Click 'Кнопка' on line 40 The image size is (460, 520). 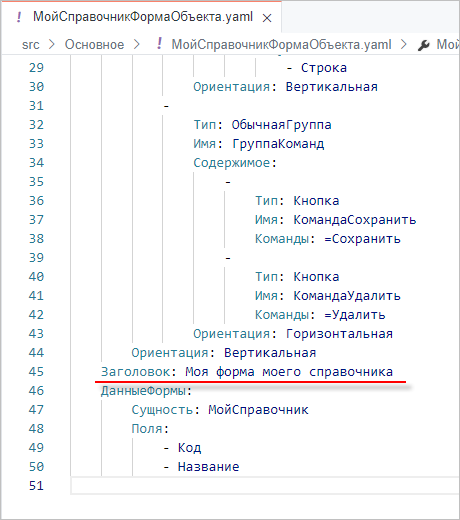pyautogui.click(x=316, y=277)
